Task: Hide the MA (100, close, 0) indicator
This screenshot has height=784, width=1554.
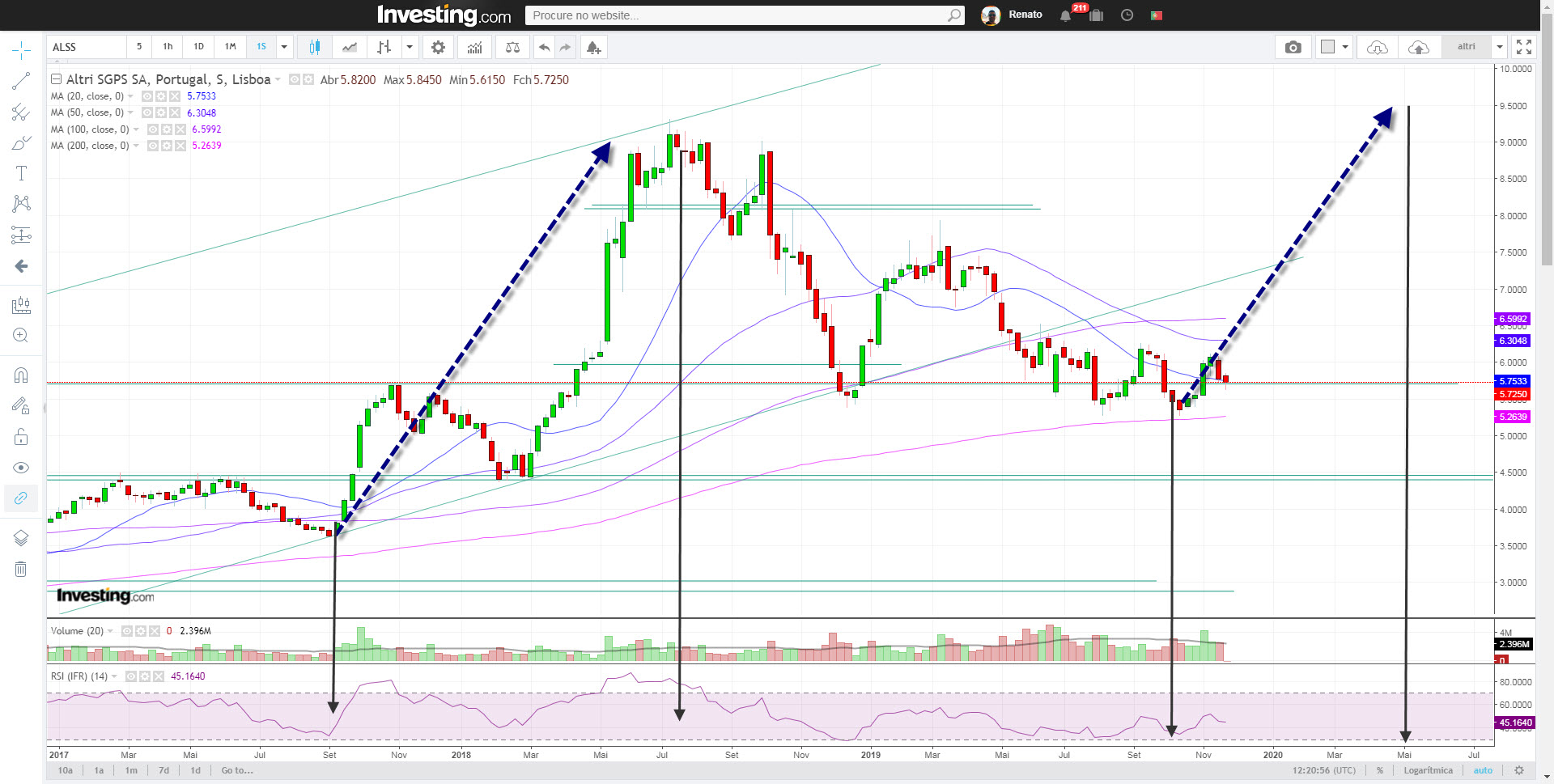Action: (x=153, y=129)
